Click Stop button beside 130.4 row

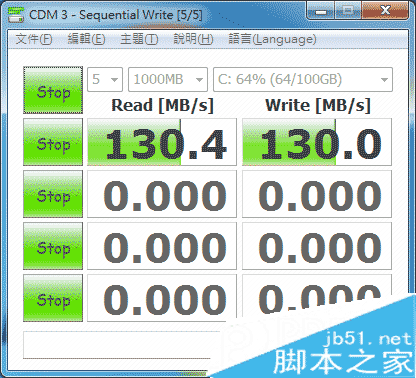coord(53,142)
